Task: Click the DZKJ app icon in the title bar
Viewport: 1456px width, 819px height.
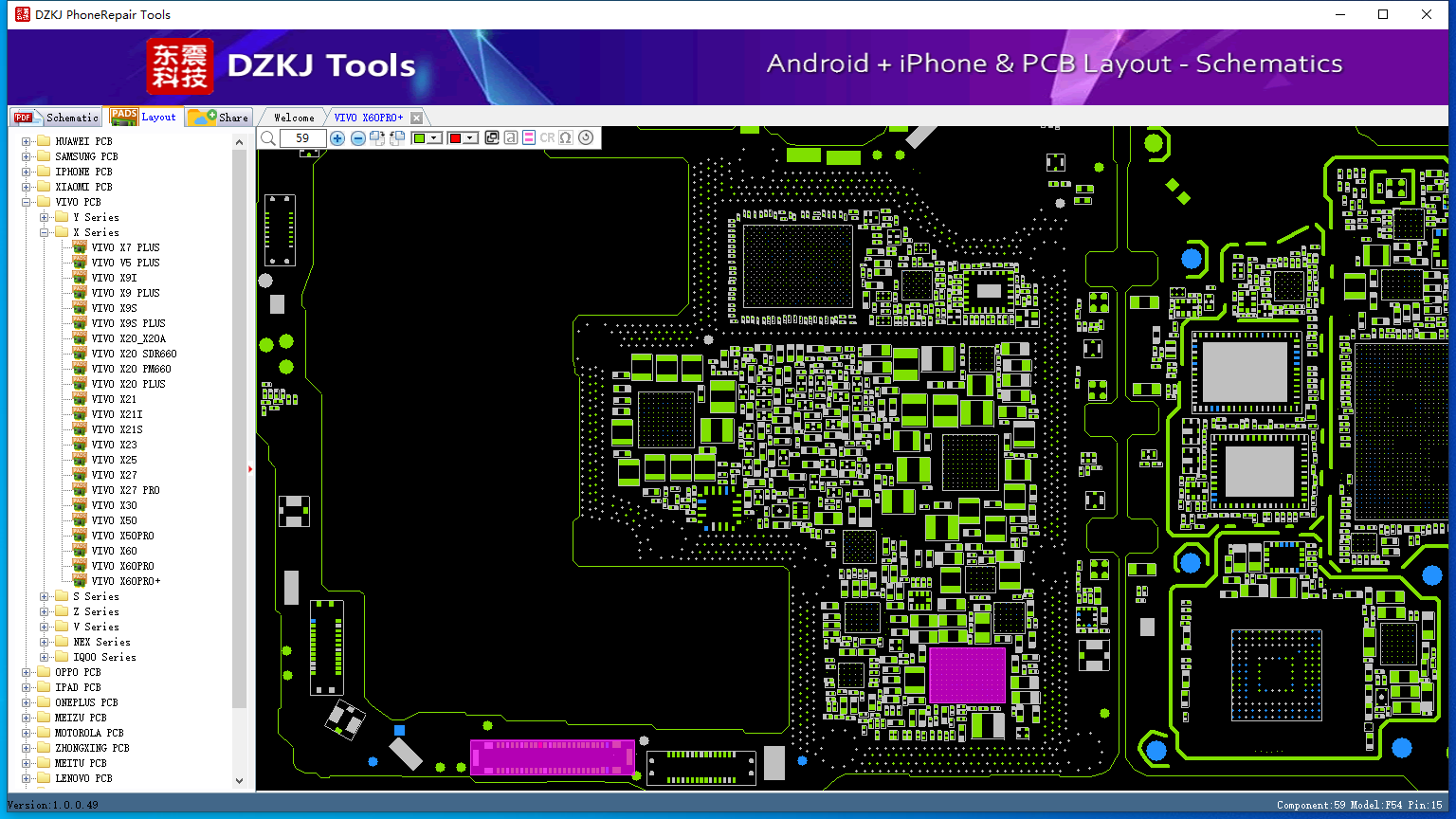Action: pos(23,14)
